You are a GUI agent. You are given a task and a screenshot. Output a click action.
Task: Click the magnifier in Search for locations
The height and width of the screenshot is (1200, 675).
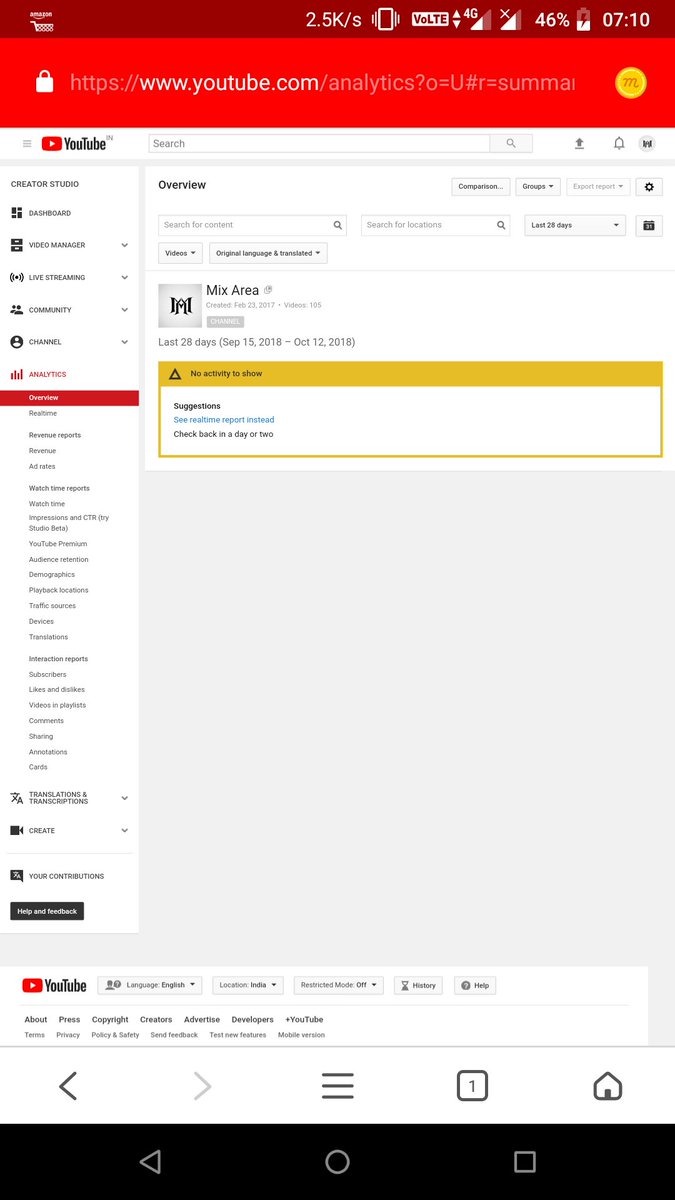coord(502,225)
